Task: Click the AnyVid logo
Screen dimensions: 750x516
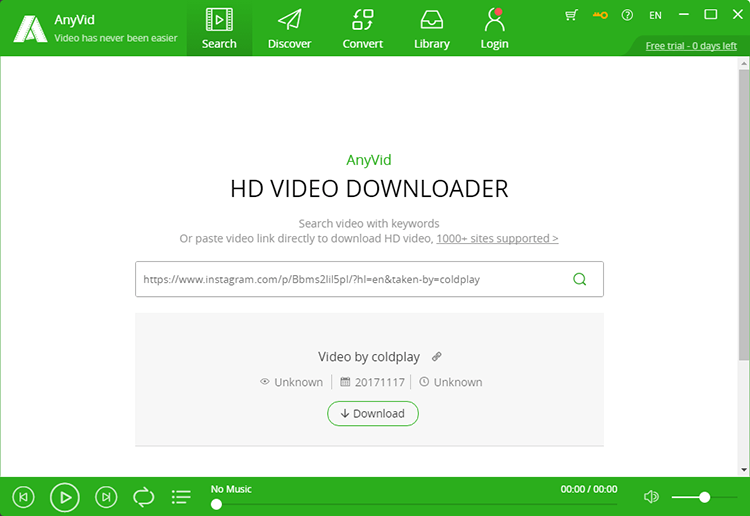Action: [x=30, y=29]
